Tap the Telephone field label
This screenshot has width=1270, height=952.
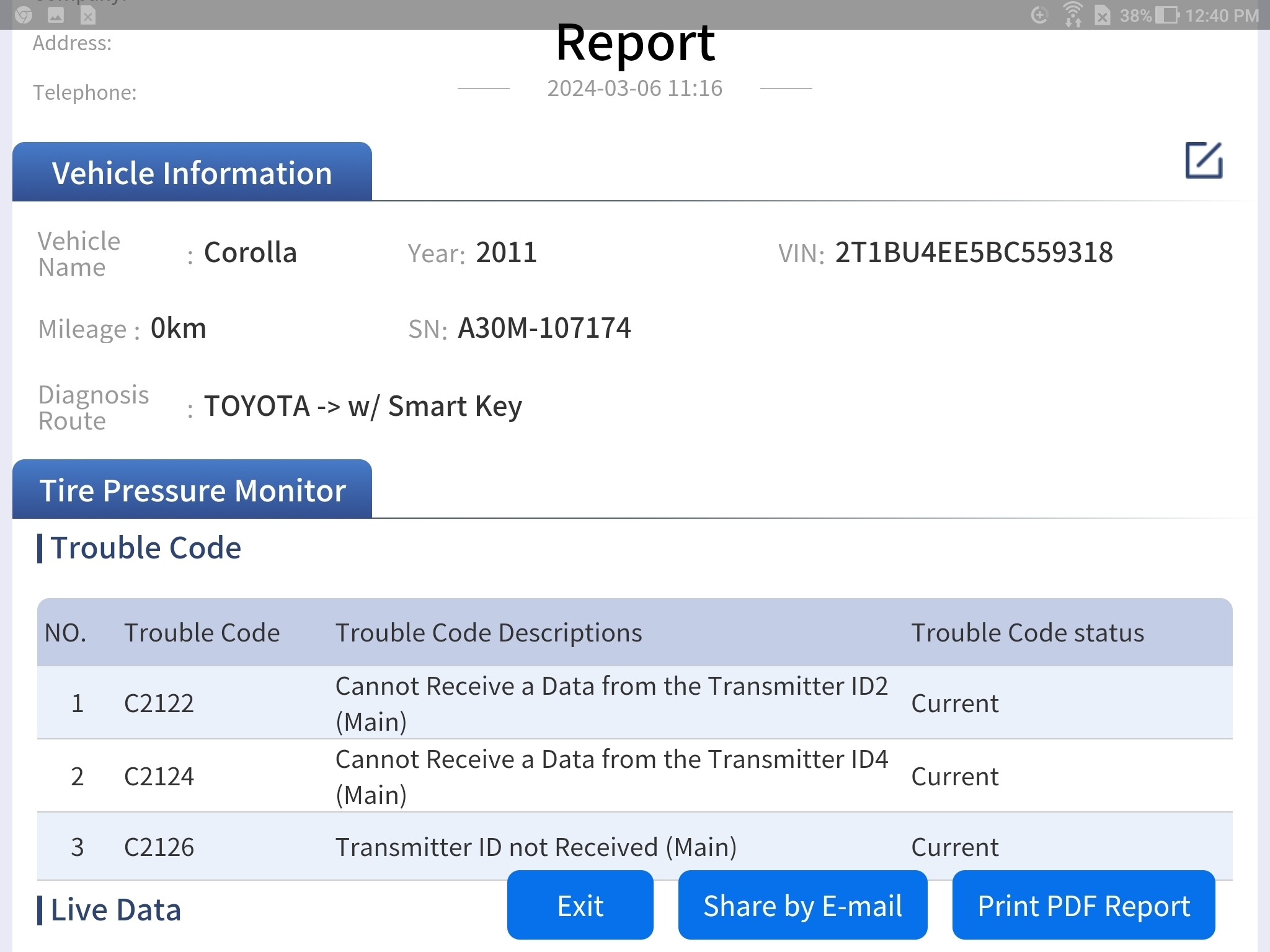pos(85,92)
